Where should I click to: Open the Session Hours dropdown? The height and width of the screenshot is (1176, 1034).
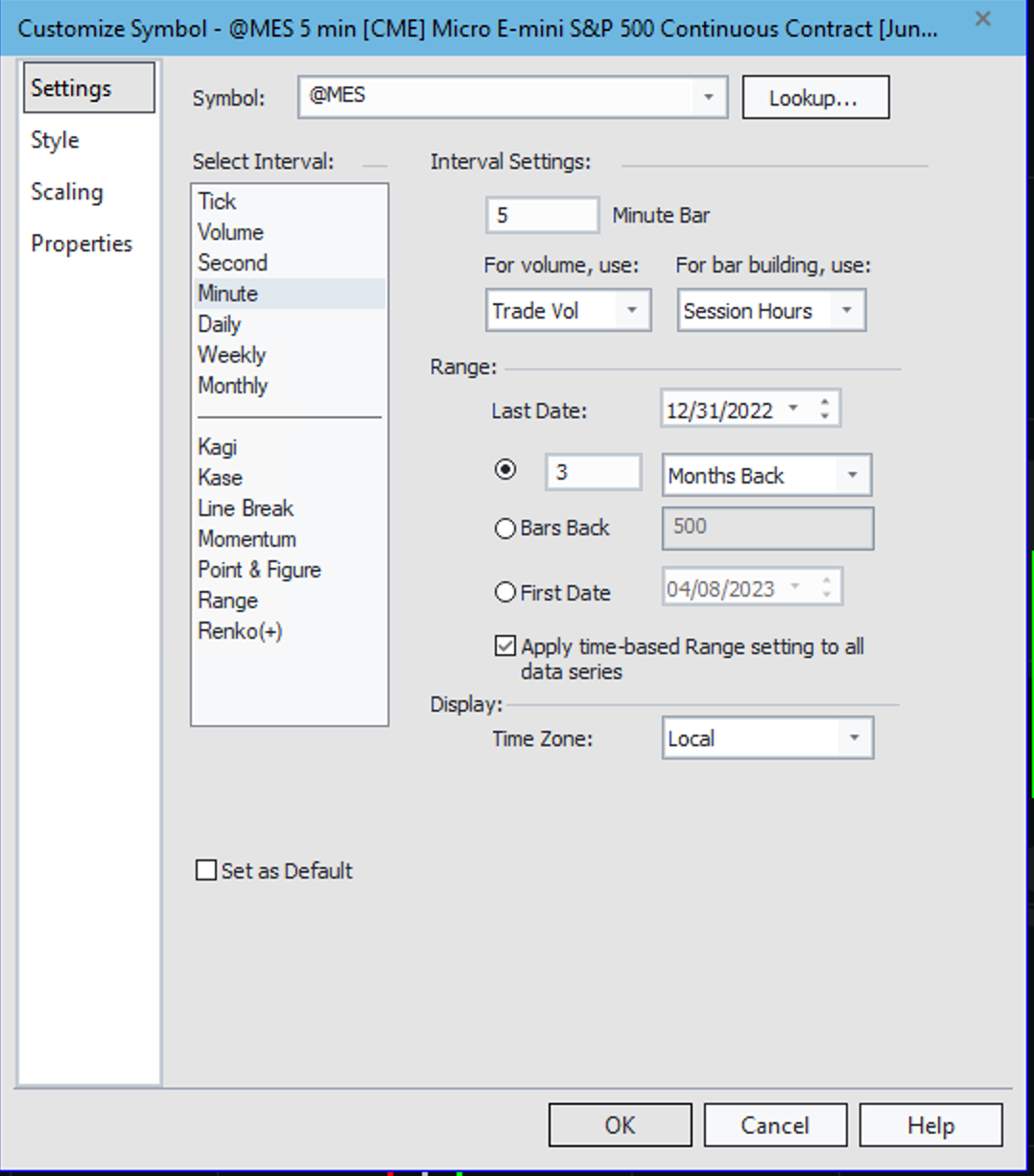coord(771,311)
